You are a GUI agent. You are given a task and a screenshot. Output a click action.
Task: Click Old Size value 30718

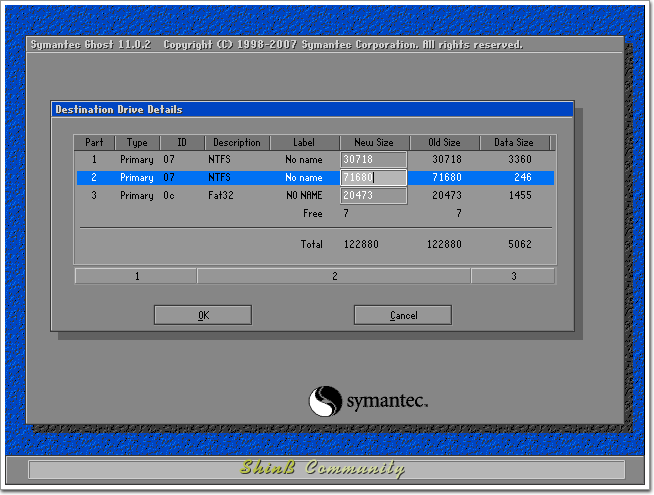point(447,159)
